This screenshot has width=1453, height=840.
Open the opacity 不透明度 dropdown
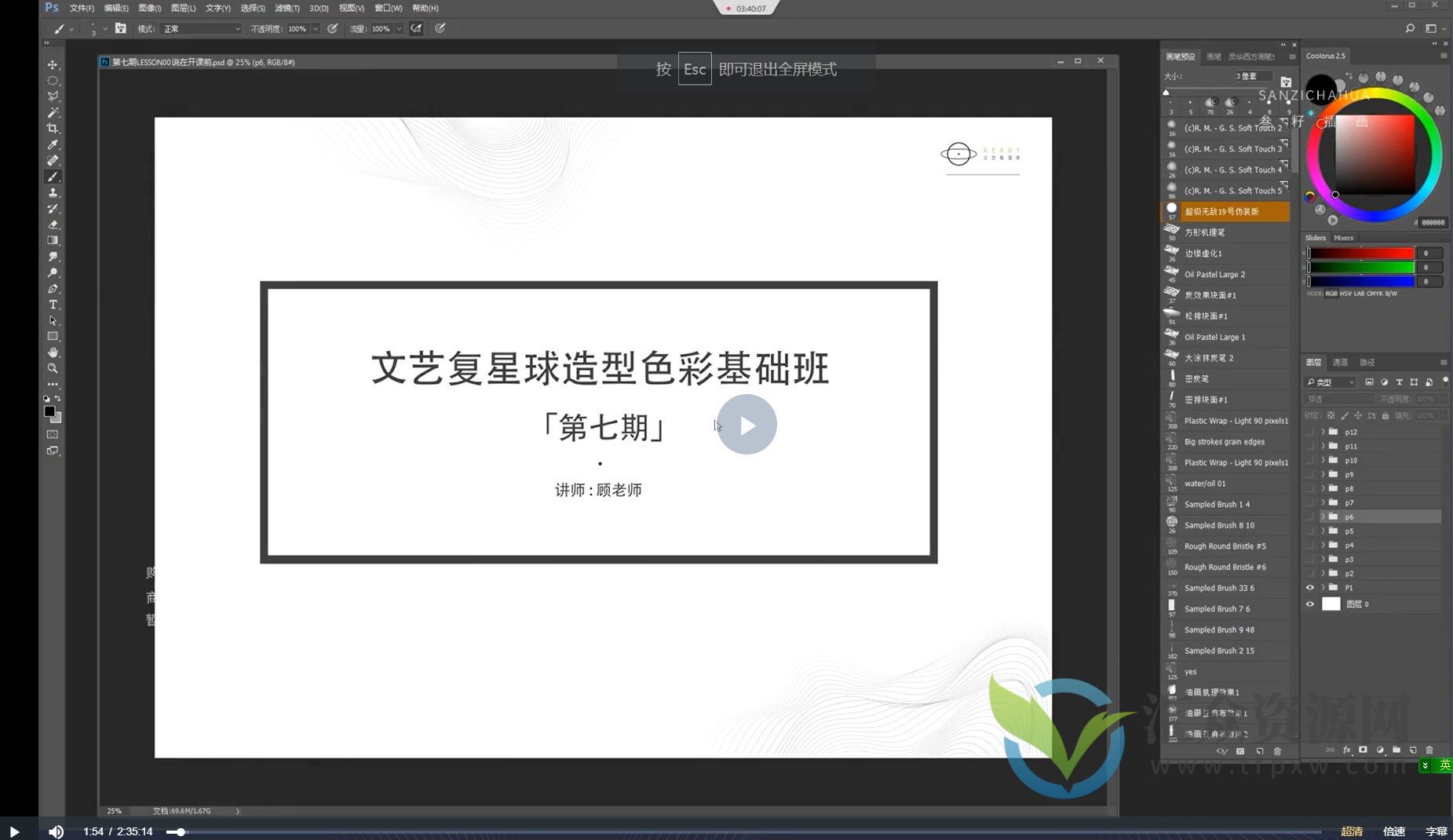coord(315,28)
